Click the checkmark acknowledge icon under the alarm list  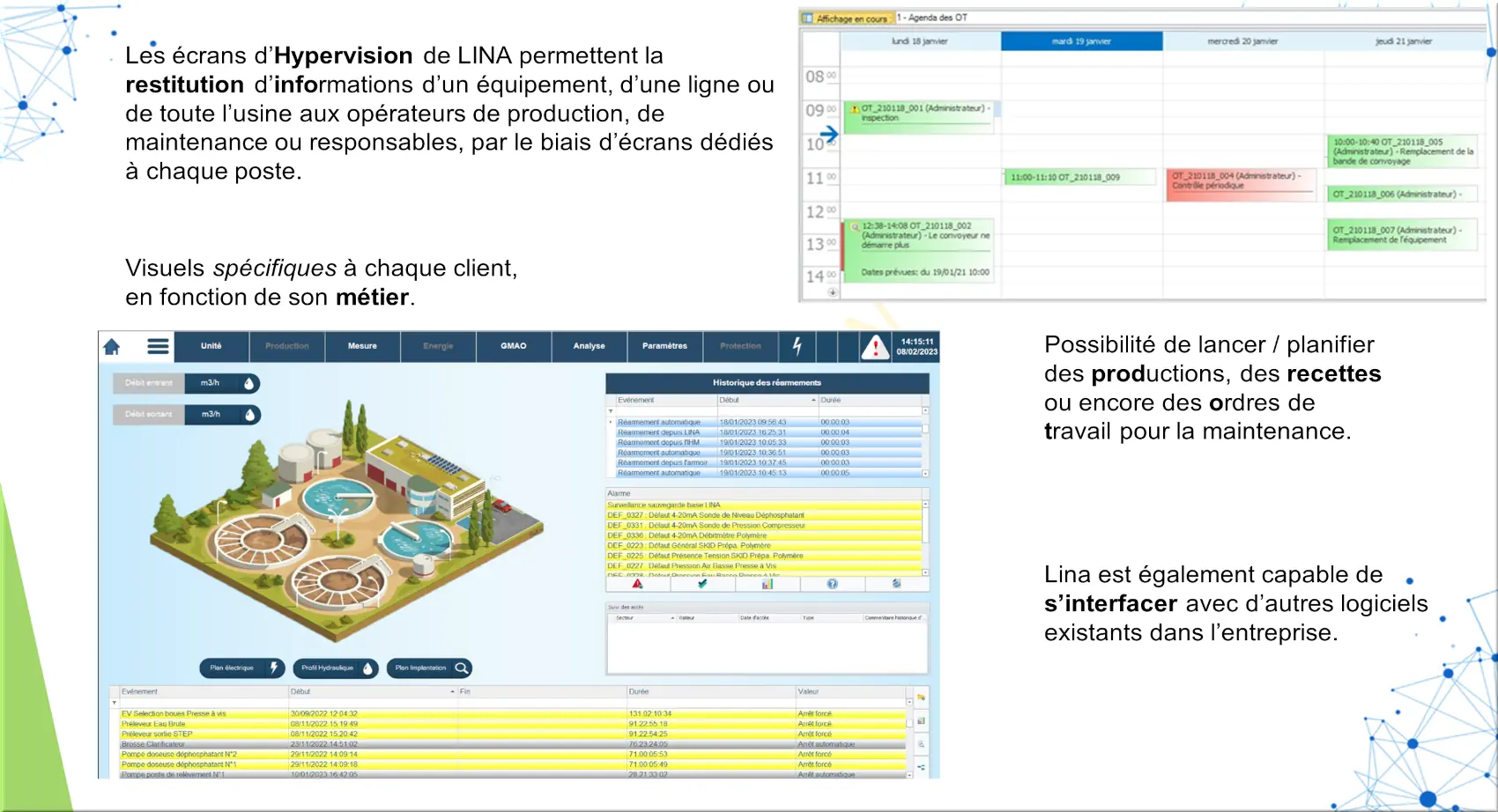[702, 584]
